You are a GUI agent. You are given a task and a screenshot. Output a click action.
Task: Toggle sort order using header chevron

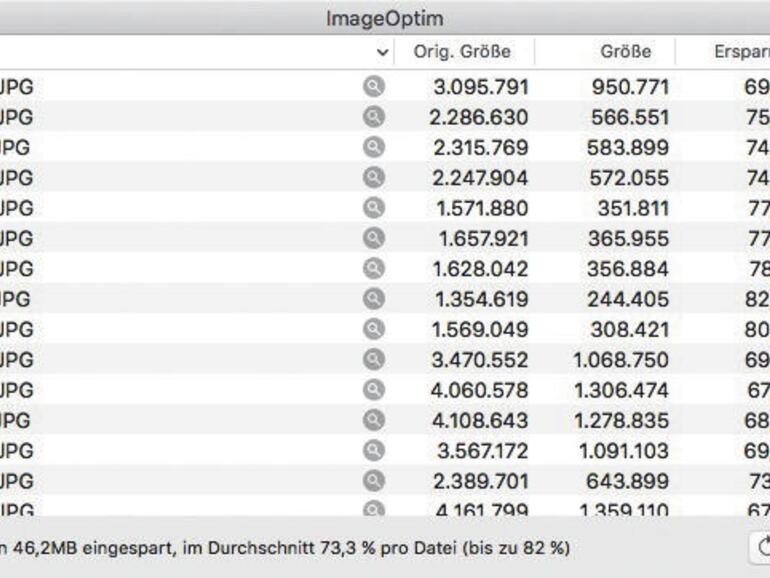[x=383, y=52]
